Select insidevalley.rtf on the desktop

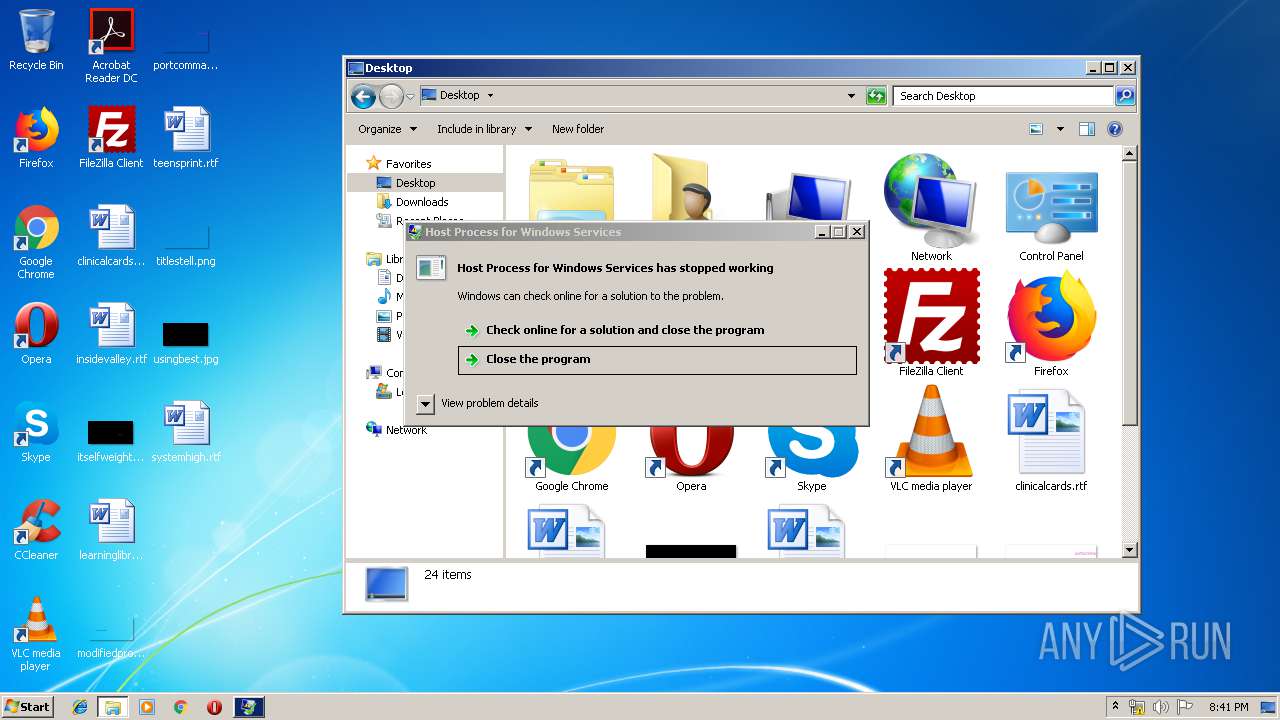111,334
